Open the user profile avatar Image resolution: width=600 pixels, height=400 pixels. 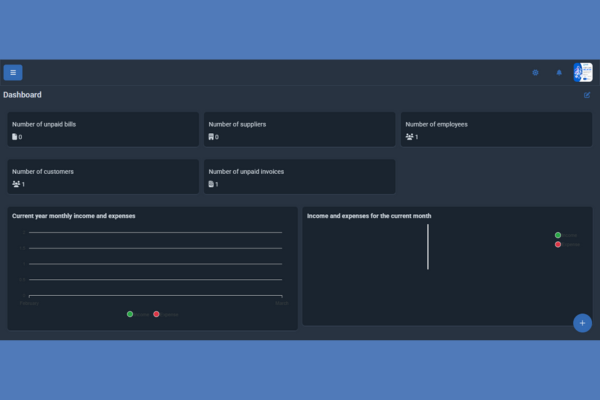point(583,72)
